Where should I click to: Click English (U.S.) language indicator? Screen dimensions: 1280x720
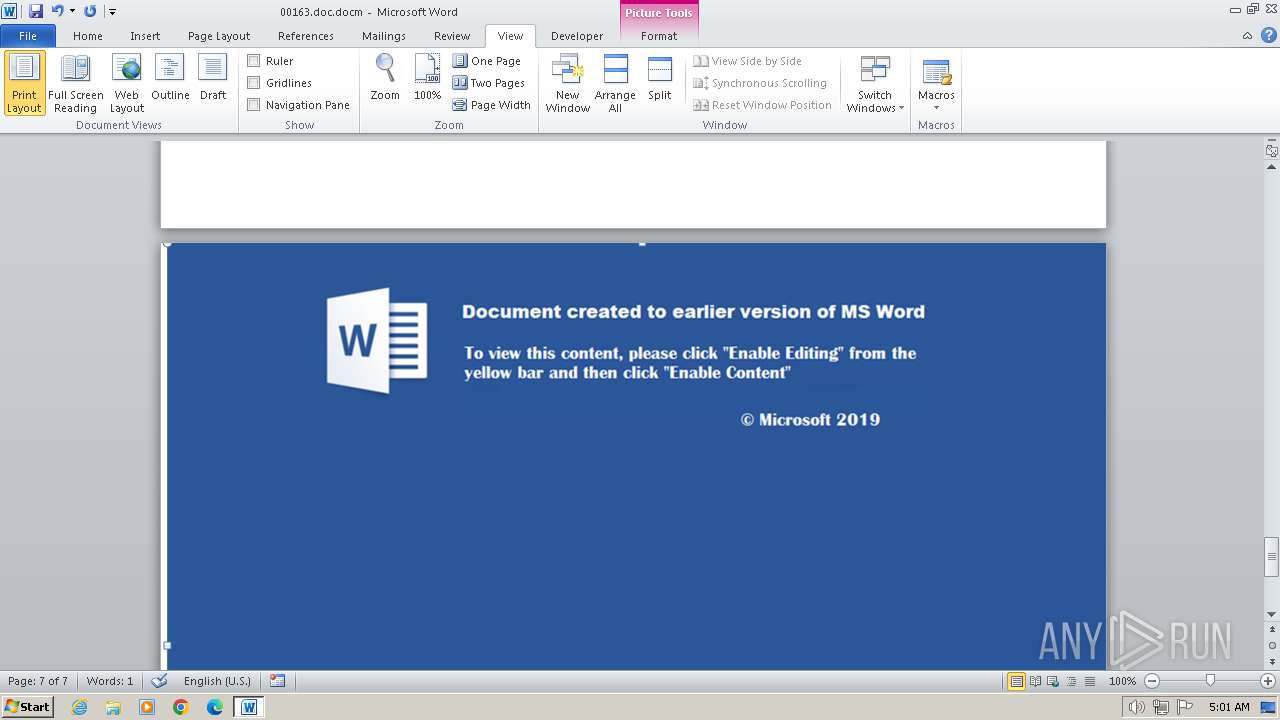[217, 681]
